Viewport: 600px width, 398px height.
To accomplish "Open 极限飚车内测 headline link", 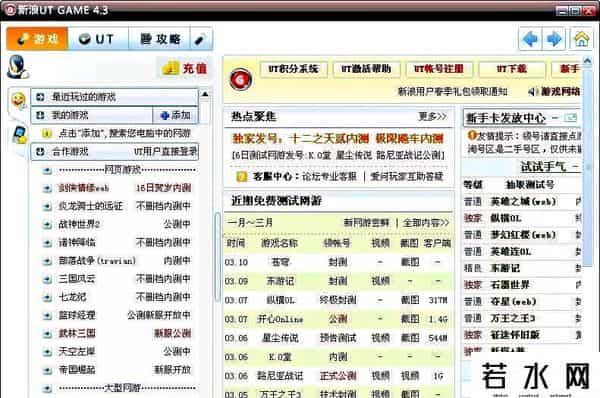I will pyautogui.click(x=409, y=138).
